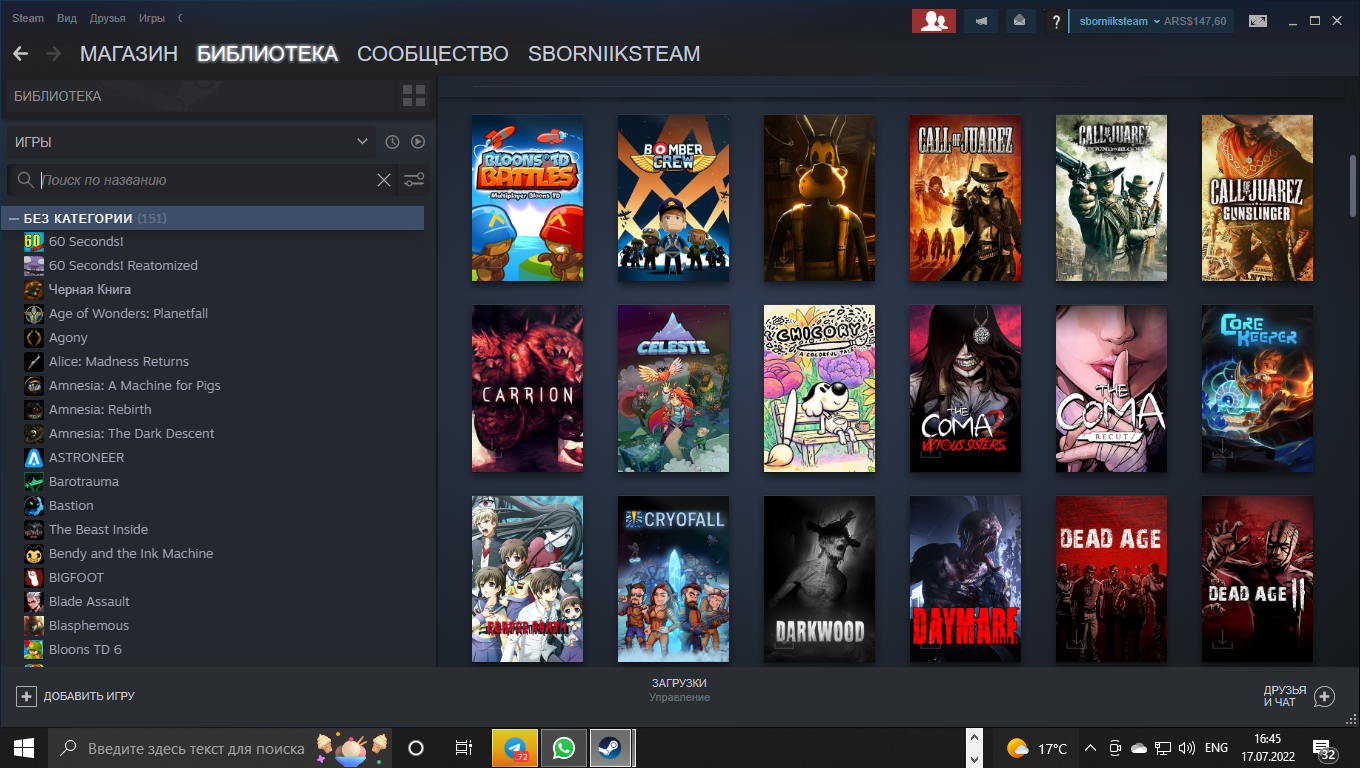The image size is (1360, 768).
Task: Open the Celeste game cover
Action: (x=673, y=389)
